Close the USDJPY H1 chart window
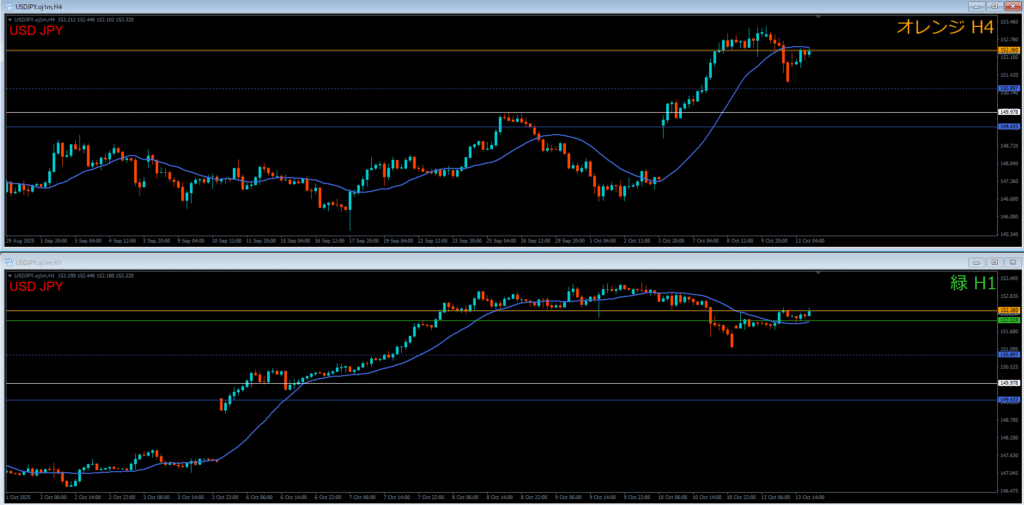1024x505 pixels. coord(1011,261)
